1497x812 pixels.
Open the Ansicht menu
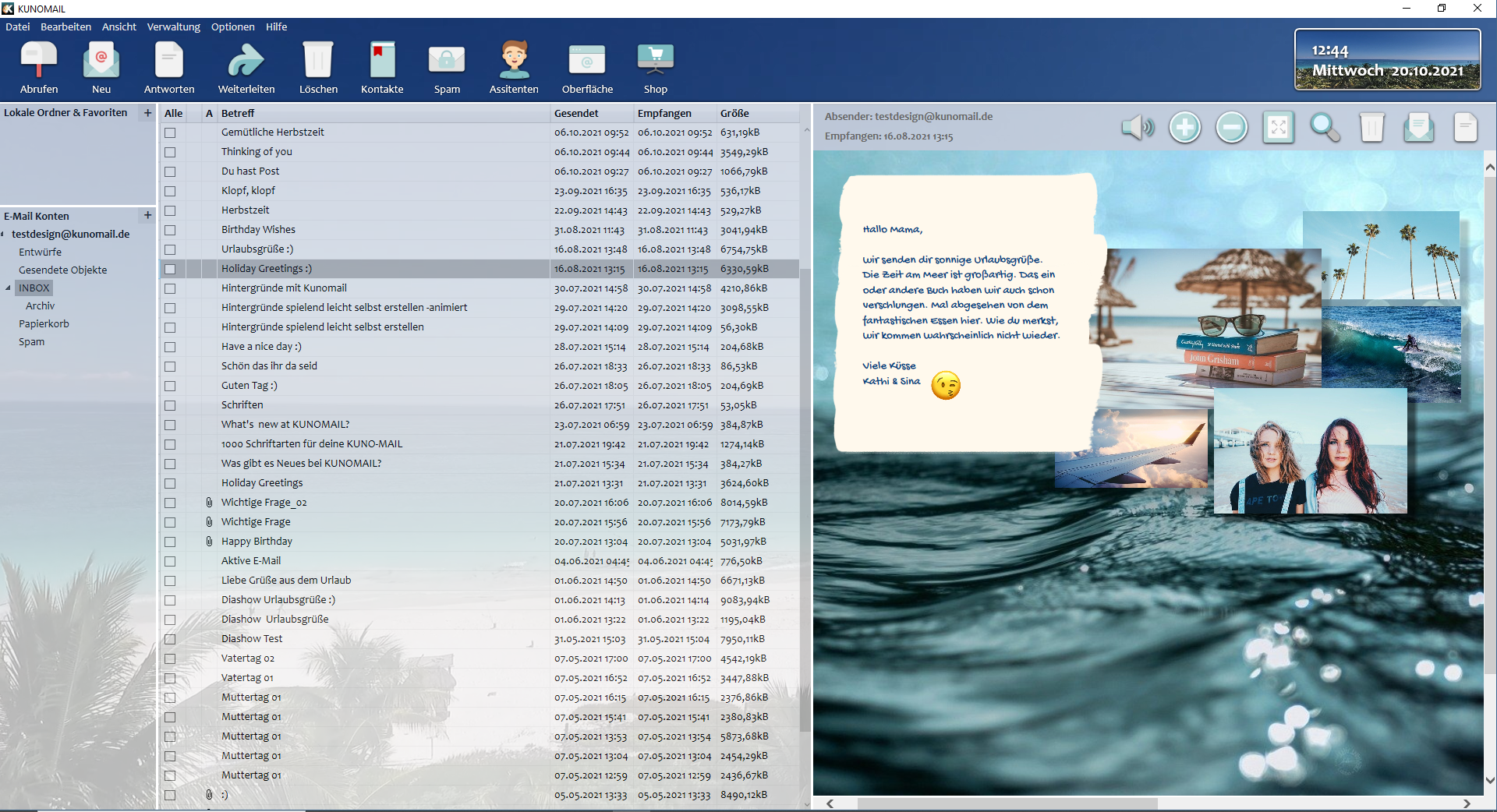point(119,26)
